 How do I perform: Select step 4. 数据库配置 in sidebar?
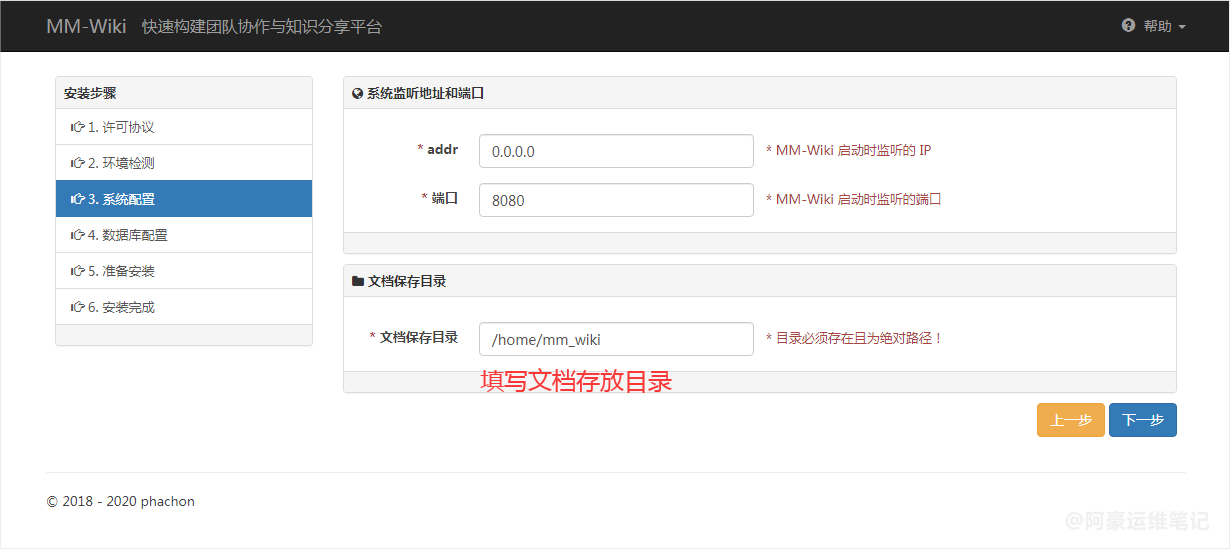tap(184, 235)
